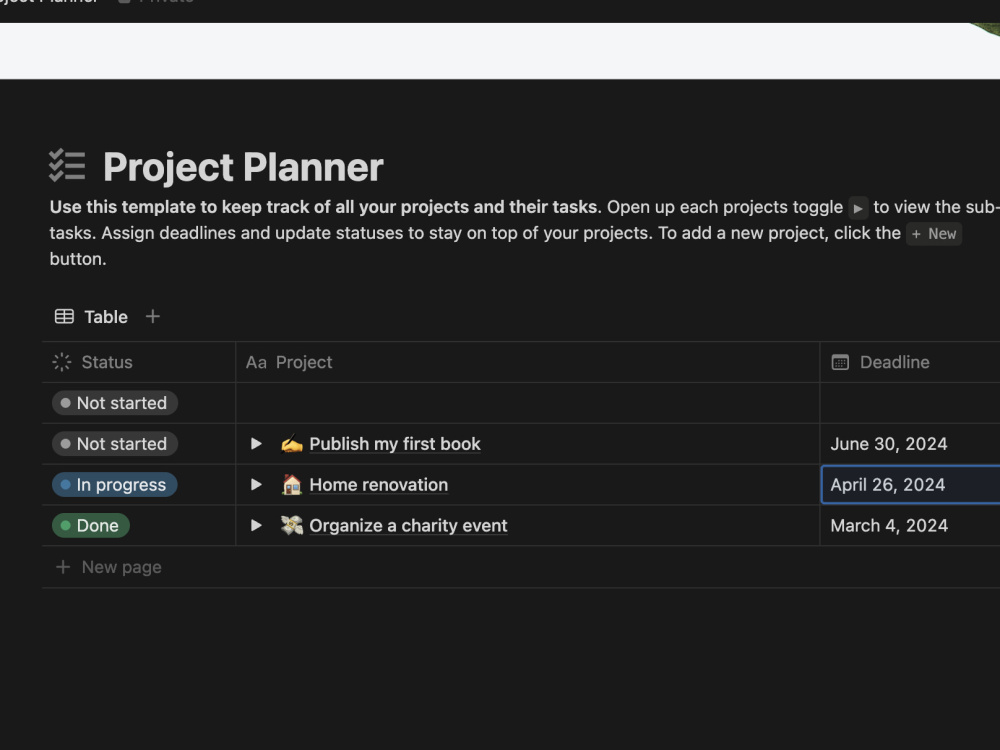This screenshot has width=1000, height=750.
Task: Click the checklist icon beside Project Planner title
Action: pyautogui.click(x=67, y=166)
